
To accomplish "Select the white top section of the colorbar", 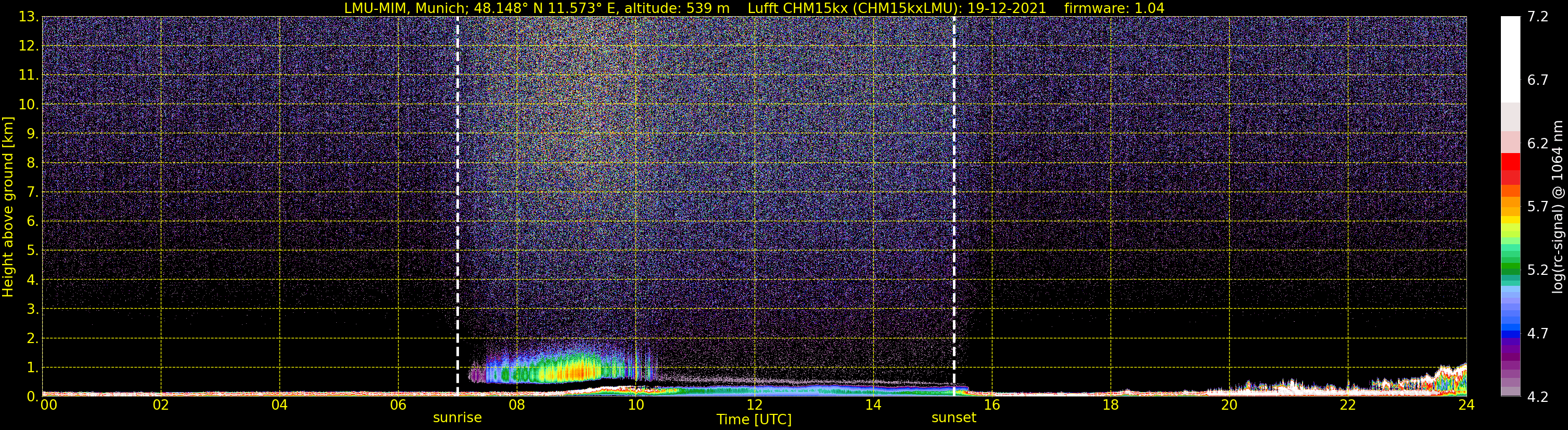I will [1510, 59].
